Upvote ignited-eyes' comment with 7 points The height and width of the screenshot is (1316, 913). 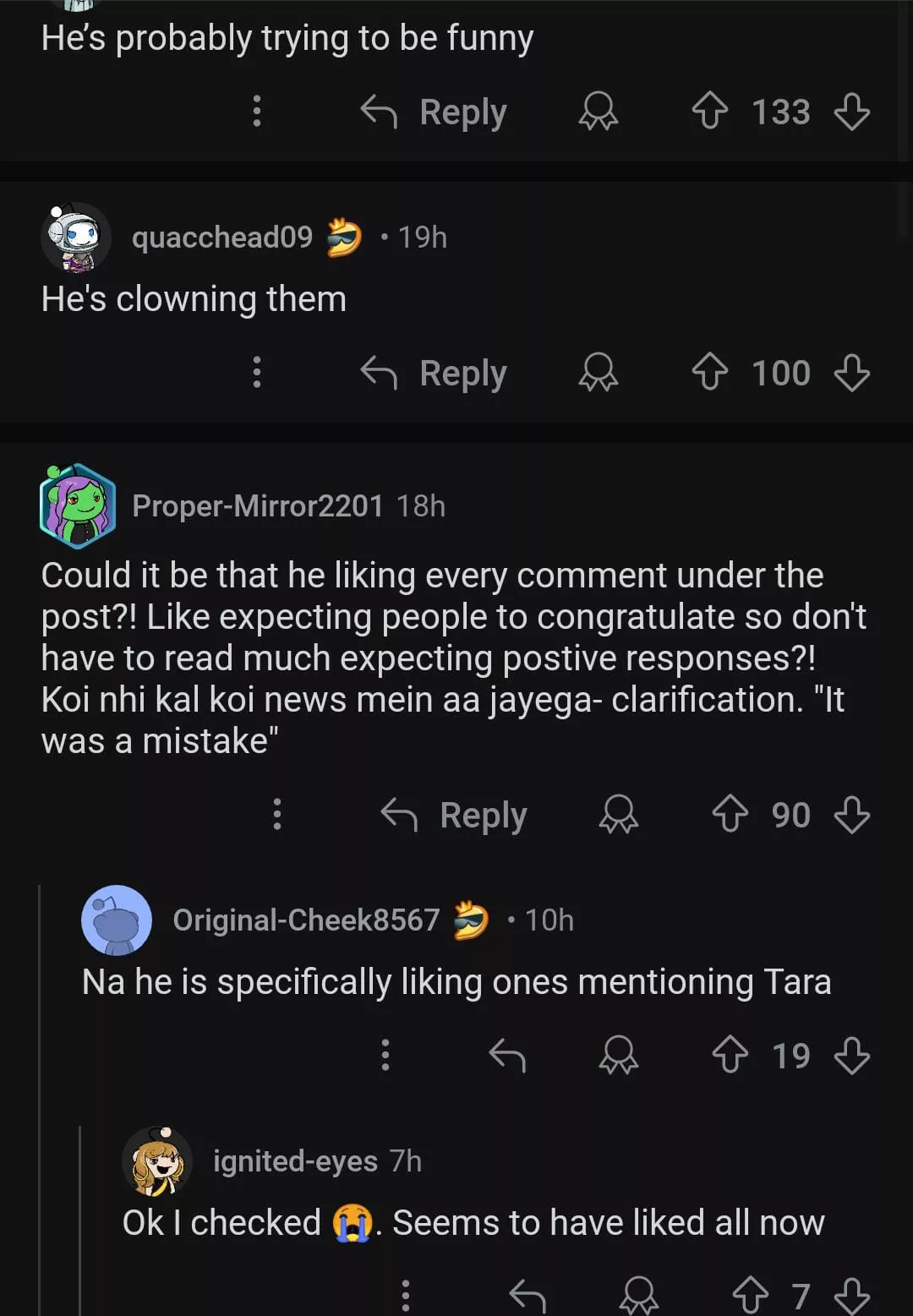pyautogui.click(x=750, y=1295)
